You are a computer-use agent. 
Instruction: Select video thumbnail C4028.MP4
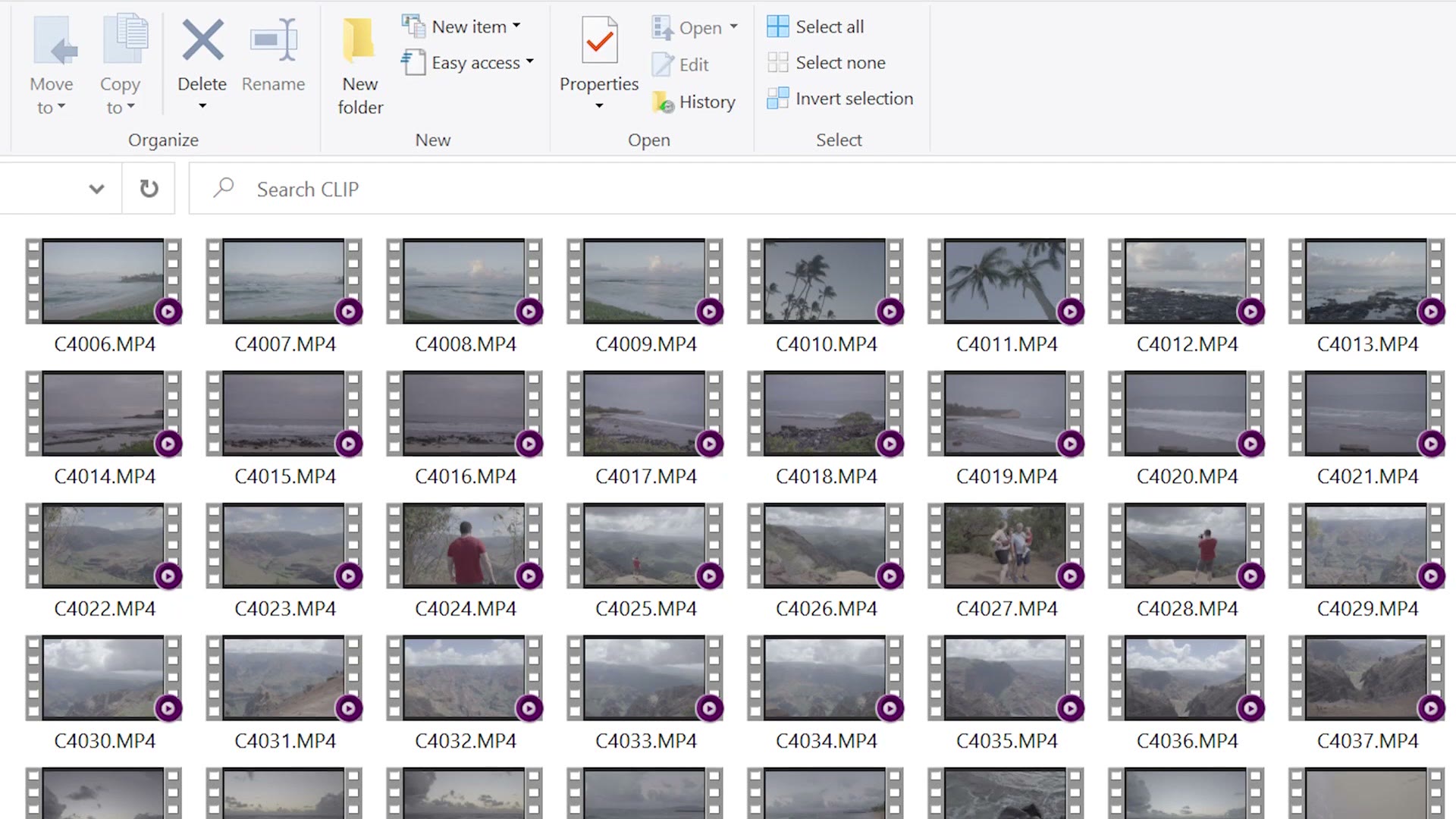tap(1187, 546)
